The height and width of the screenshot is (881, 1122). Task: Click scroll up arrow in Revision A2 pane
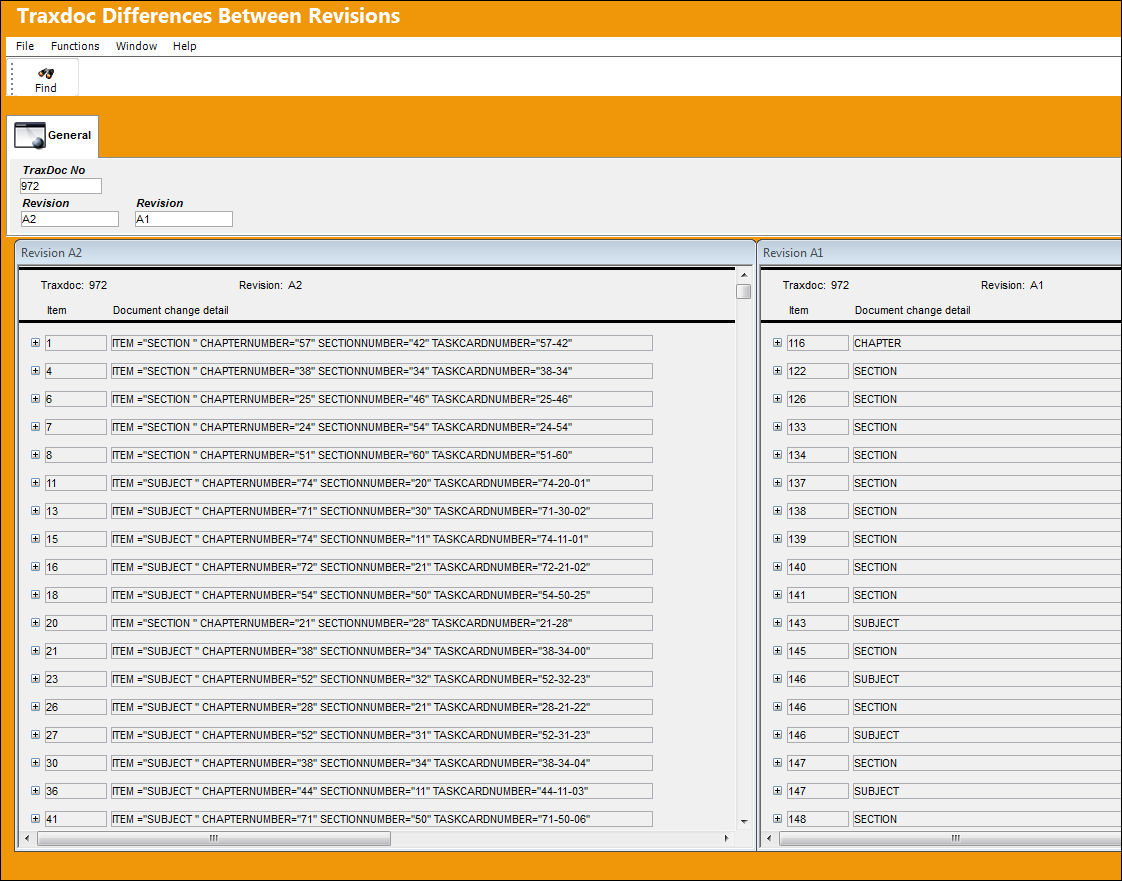(x=743, y=275)
